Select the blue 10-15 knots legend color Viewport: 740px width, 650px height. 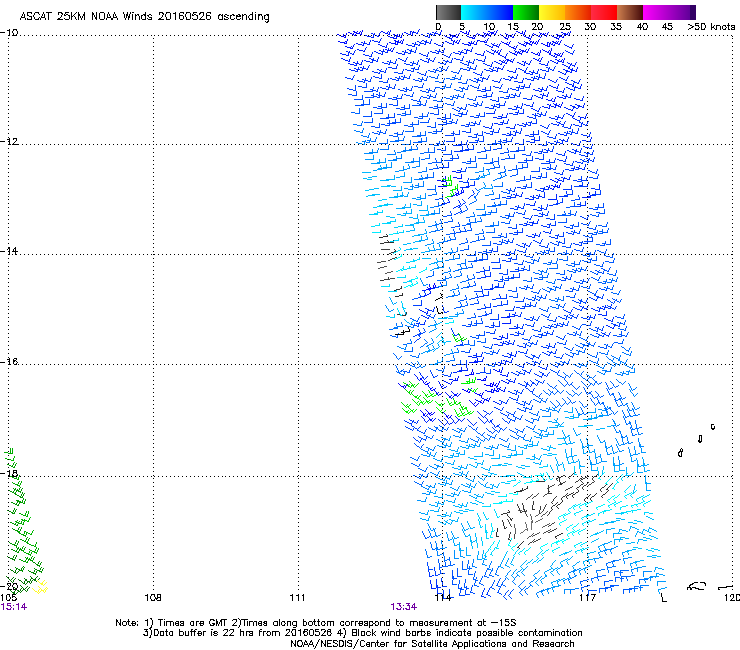[x=499, y=12]
